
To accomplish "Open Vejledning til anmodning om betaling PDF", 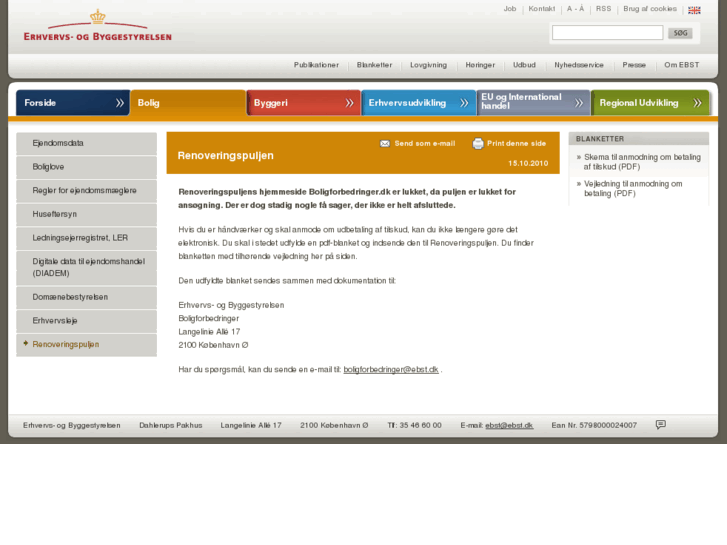I will pos(633,188).
